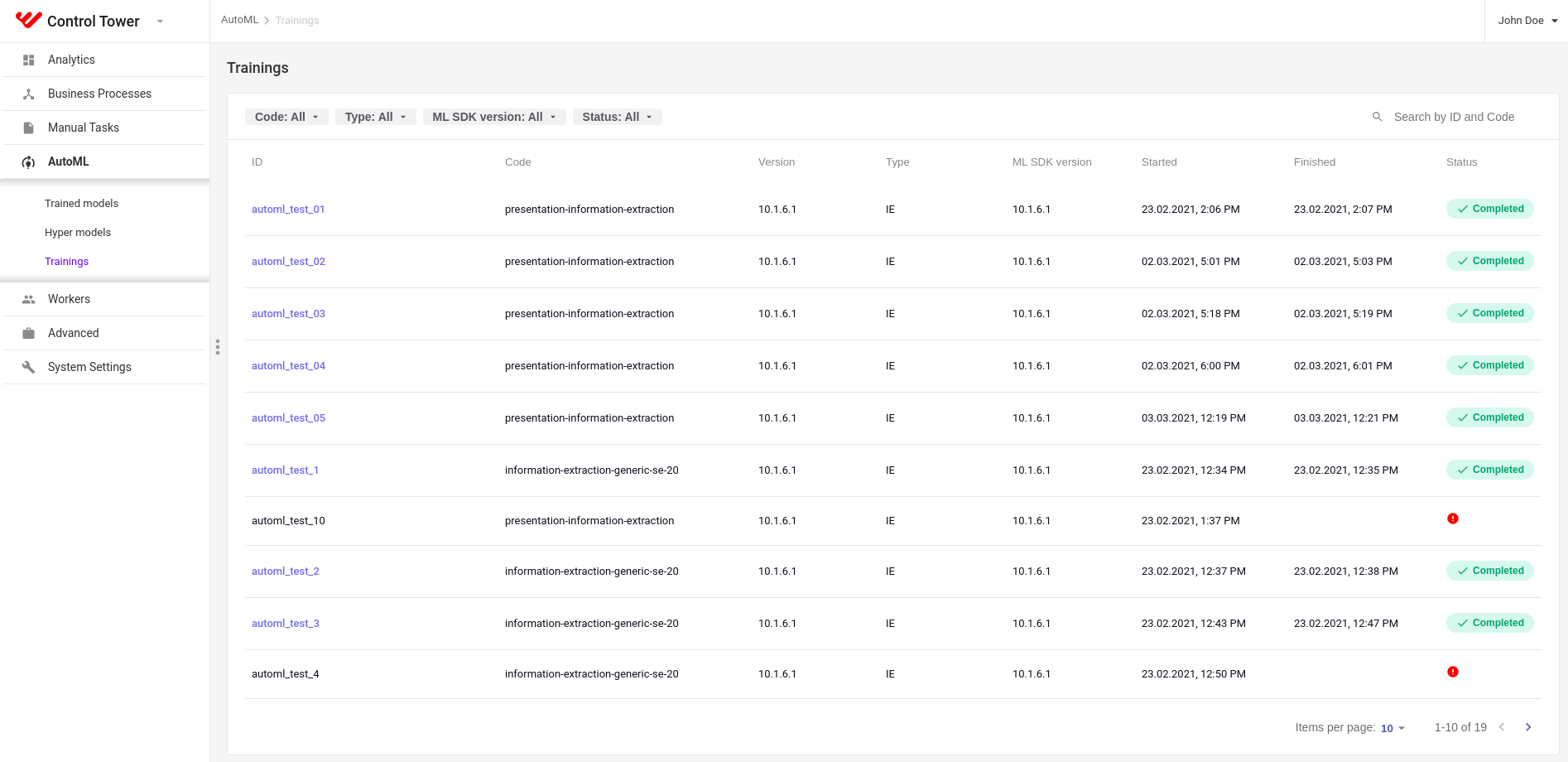The width and height of the screenshot is (1568, 762).
Task: Expand the ML SDK version: All filter
Action: point(494,117)
